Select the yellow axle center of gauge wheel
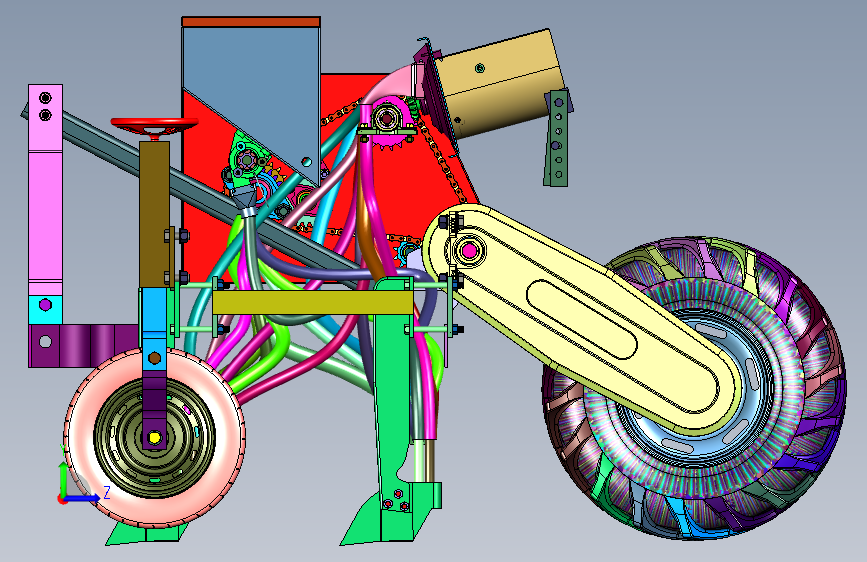Screen dimensions: 867x562 point(155,438)
